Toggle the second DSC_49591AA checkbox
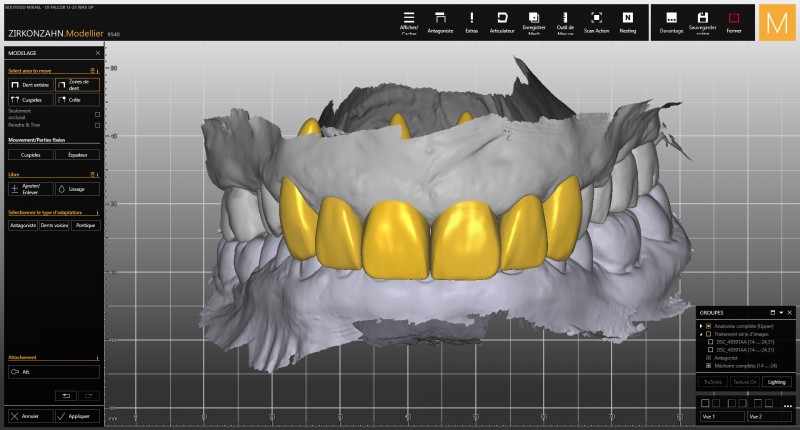This screenshot has height=430, width=800. point(710,350)
